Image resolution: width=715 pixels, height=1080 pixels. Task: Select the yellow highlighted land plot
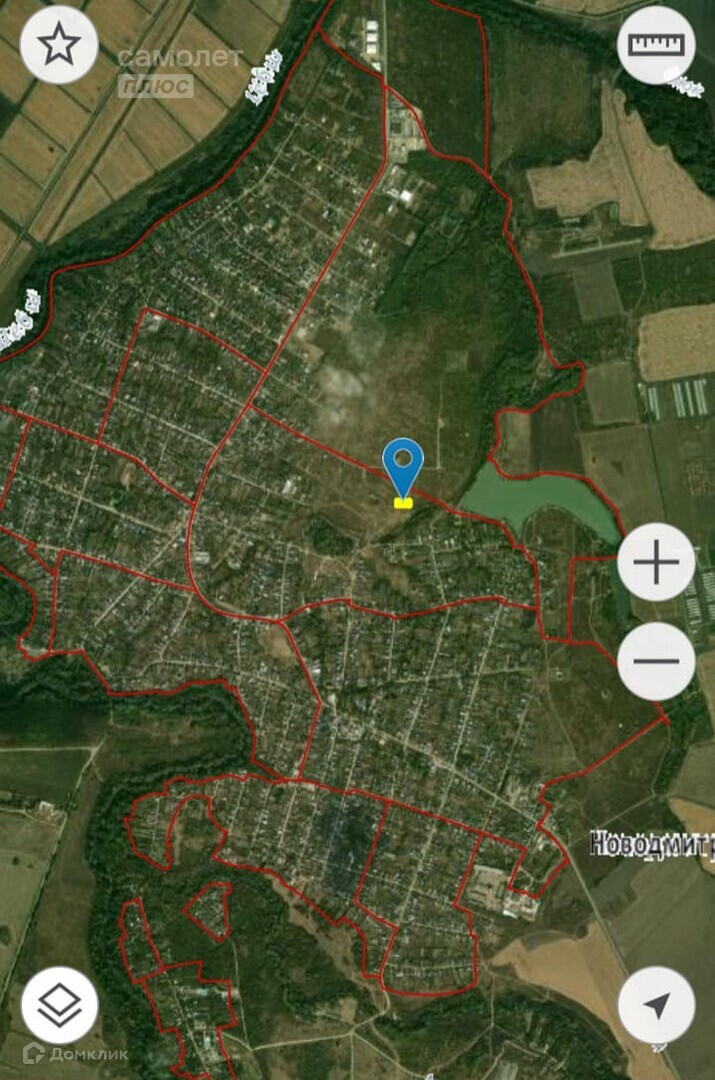pyautogui.click(x=403, y=503)
